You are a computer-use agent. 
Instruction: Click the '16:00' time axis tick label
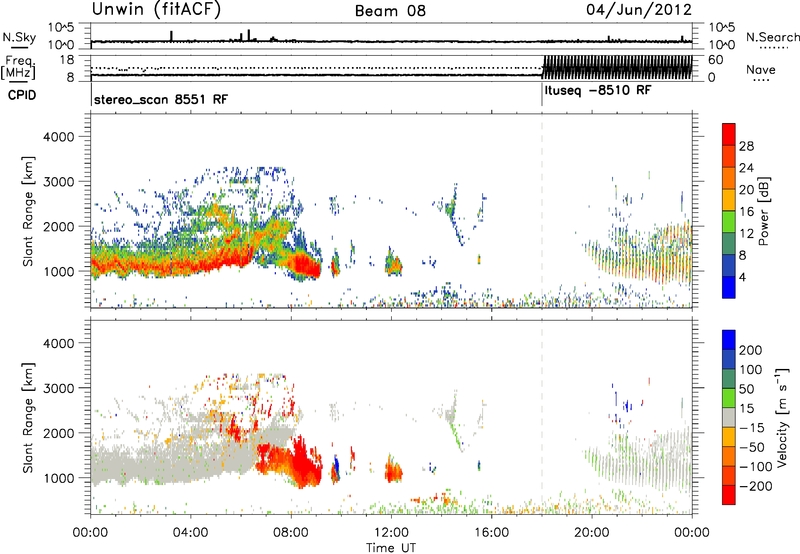pos(491,533)
